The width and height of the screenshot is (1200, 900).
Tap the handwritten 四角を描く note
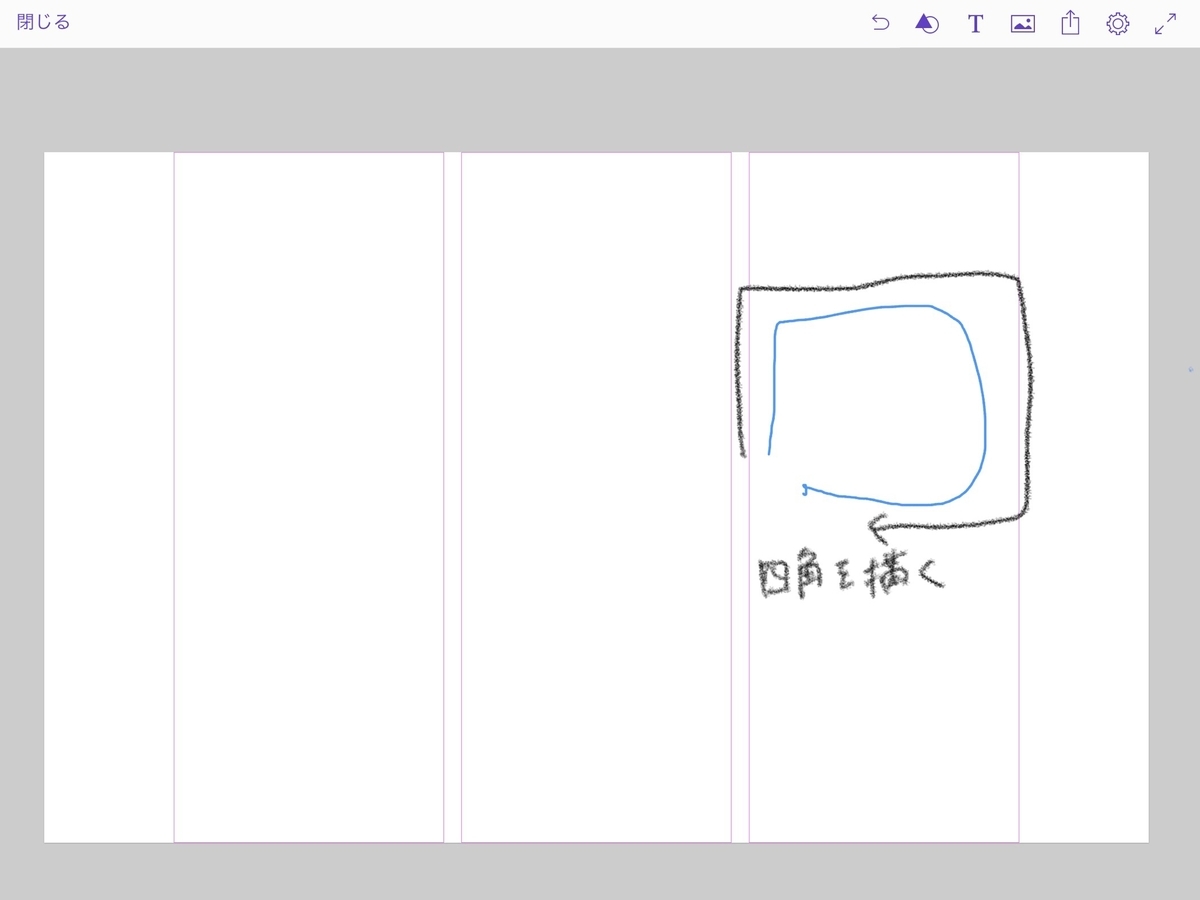[x=850, y=575]
